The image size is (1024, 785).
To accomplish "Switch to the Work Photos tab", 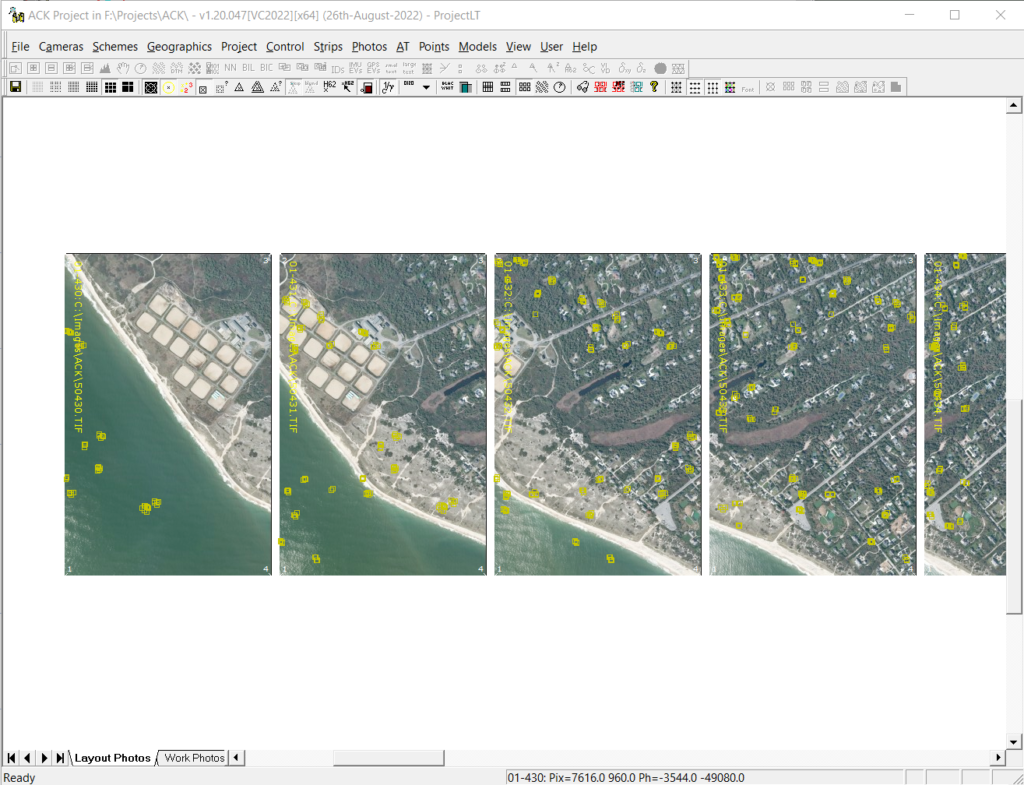I will point(194,758).
